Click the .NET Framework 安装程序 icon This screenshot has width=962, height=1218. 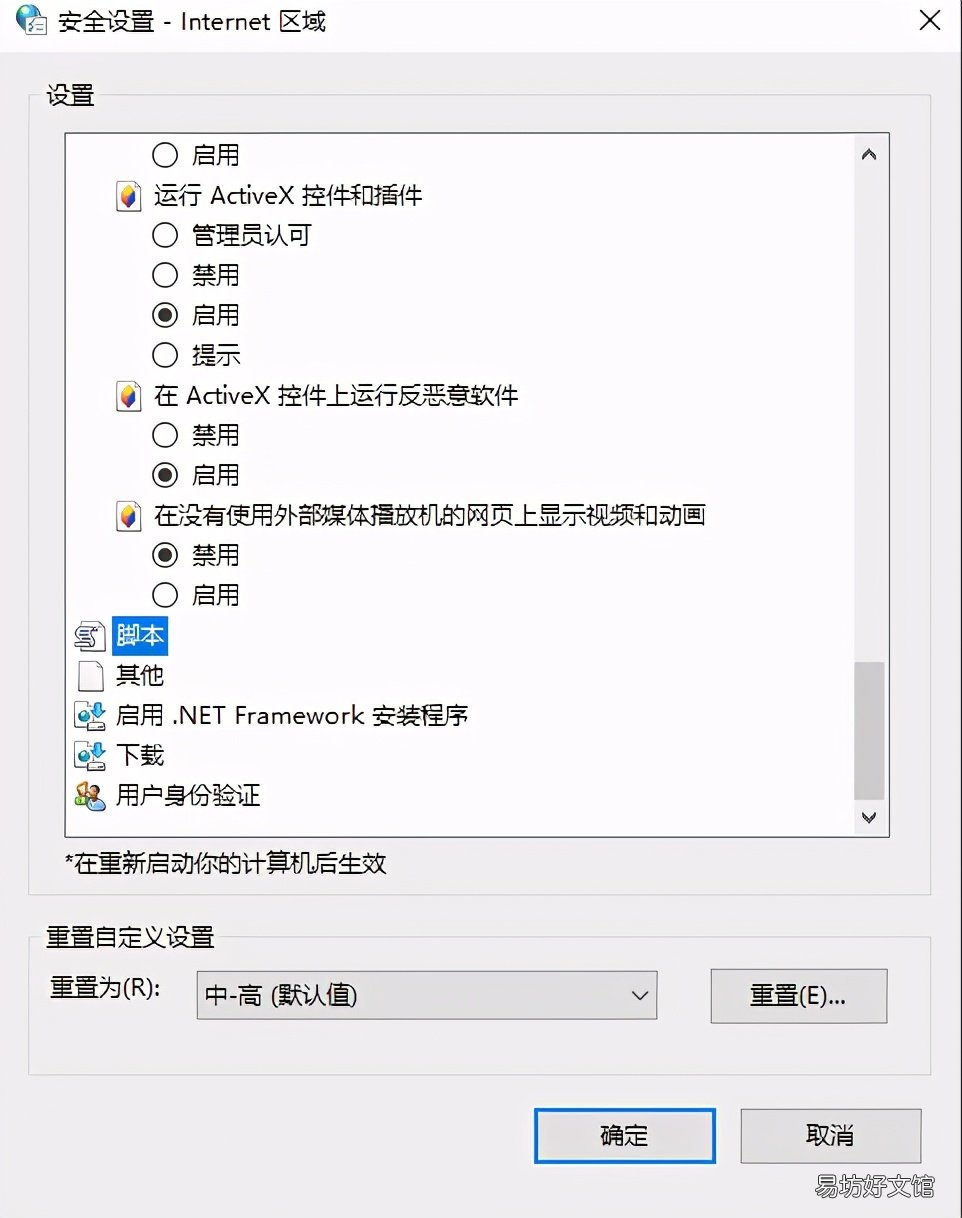click(x=90, y=716)
